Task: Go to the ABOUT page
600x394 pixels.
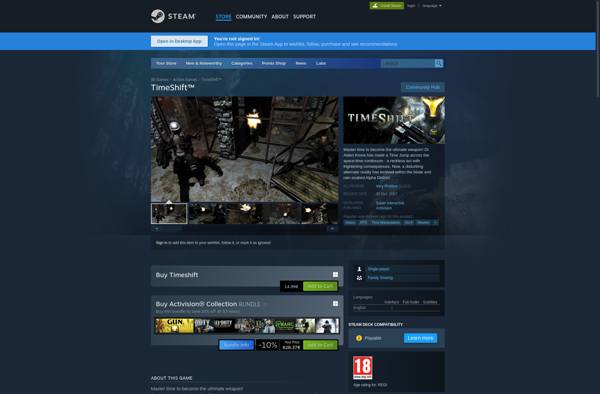Action: coord(280,16)
